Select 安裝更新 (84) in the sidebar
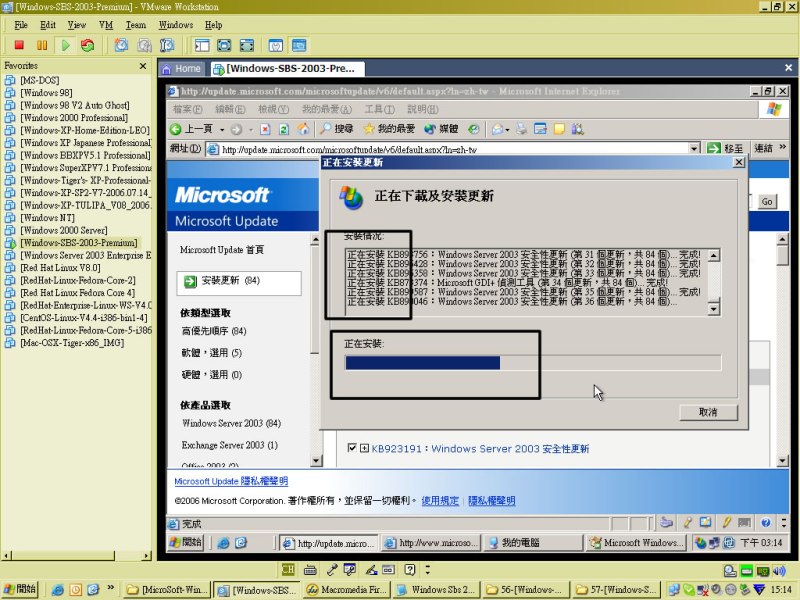The height and width of the screenshot is (600, 800). (x=239, y=282)
